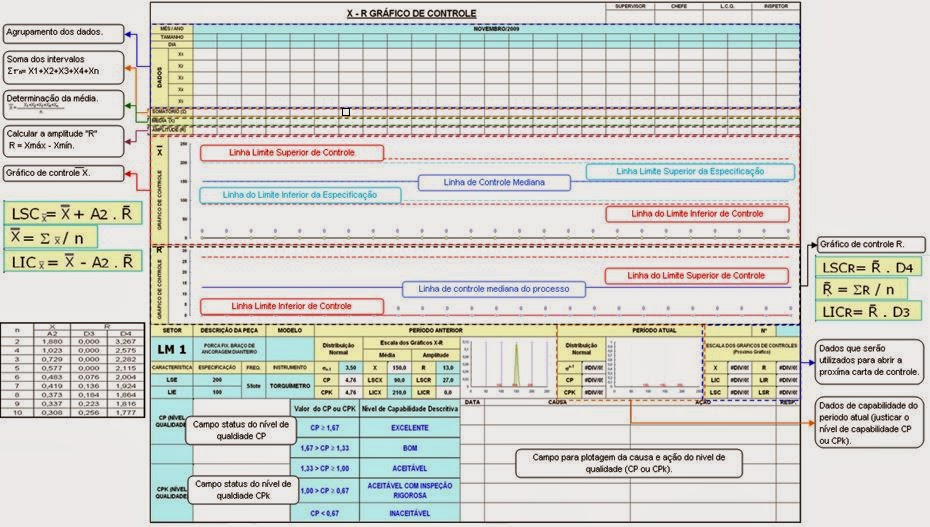Select the "ACEITÁVEL COM INSPEÇÃO RIGOROSA" cell
Viewport: 930px width, 527px height.
click(x=410, y=490)
